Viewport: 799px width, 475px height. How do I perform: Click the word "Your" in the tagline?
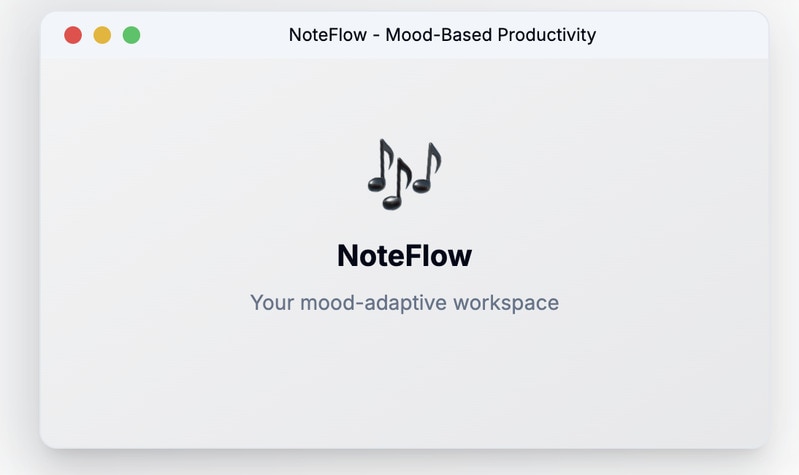click(x=272, y=302)
